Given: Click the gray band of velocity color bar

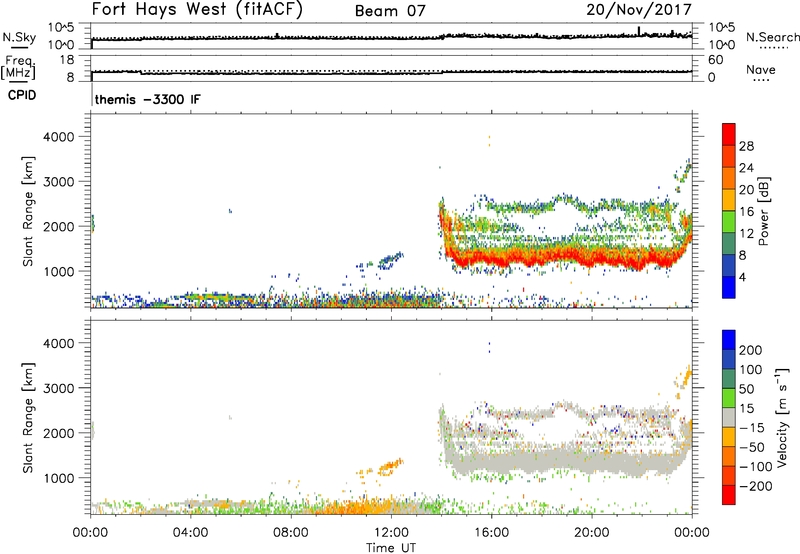Looking at the screenshot, I should pos(728,417).
